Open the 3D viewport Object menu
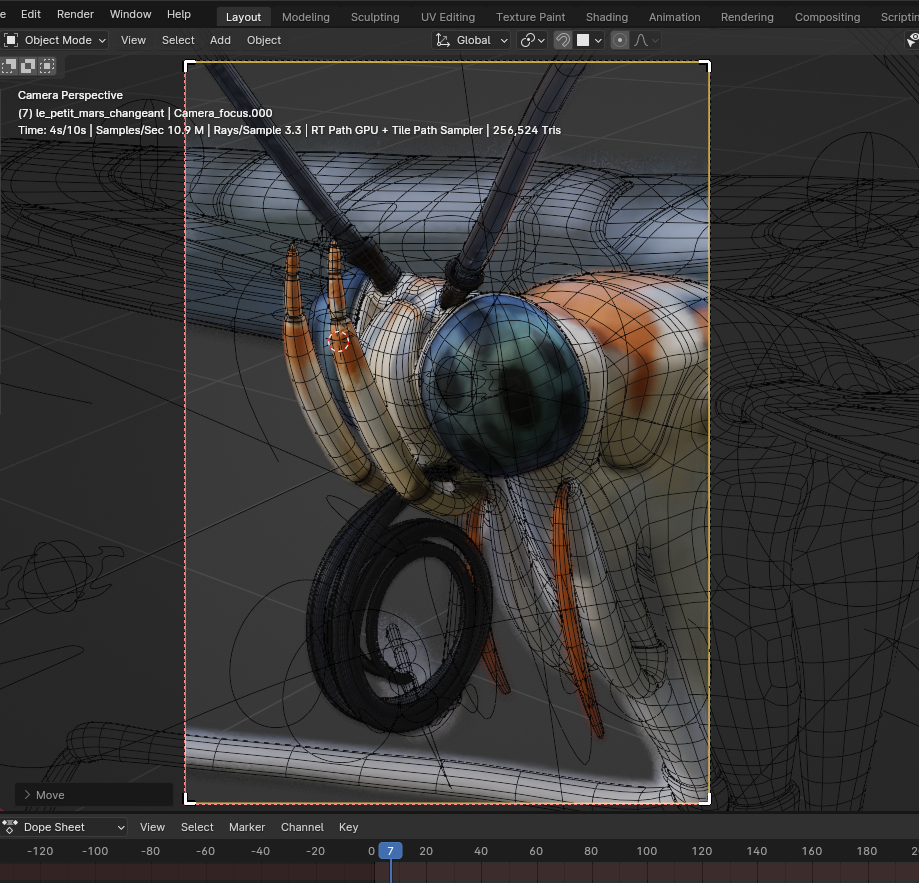This screenshot has height=883, width=919. [264, 40]
